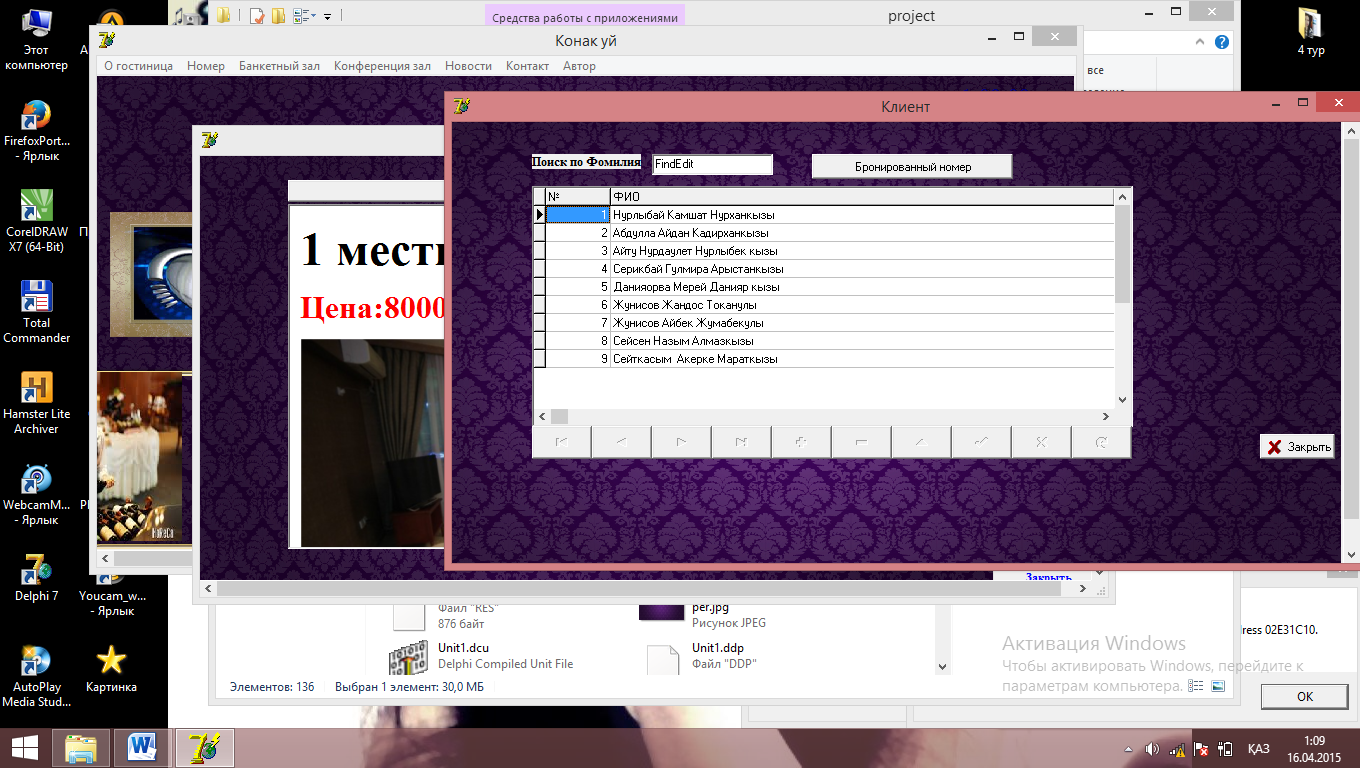Open Средства работы с приложениями tab
Screen dimensions: 1360x768
click(x=585, y=17)
